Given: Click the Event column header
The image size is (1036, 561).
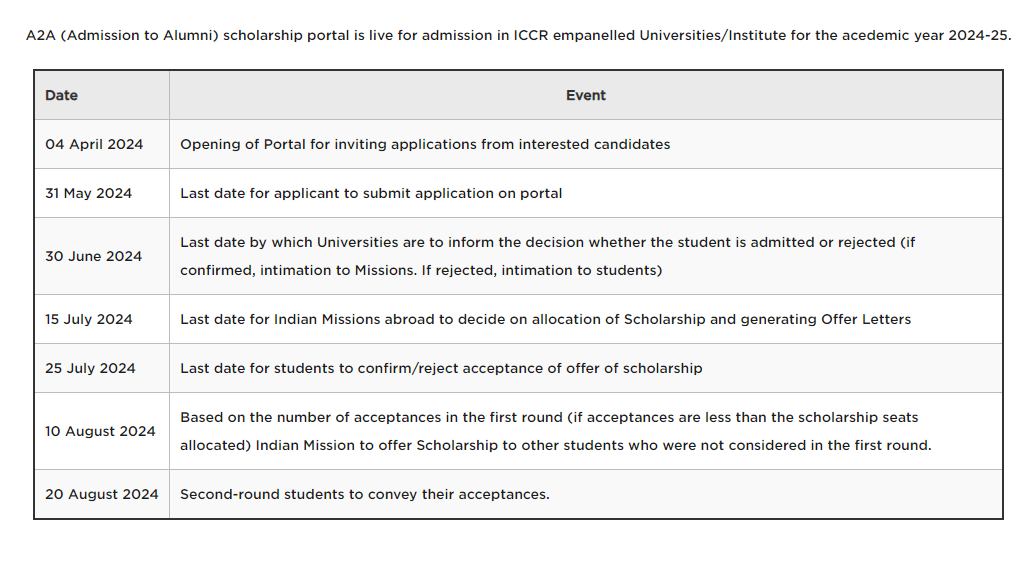Looking at the screenshot, I should tap(585, 95).
